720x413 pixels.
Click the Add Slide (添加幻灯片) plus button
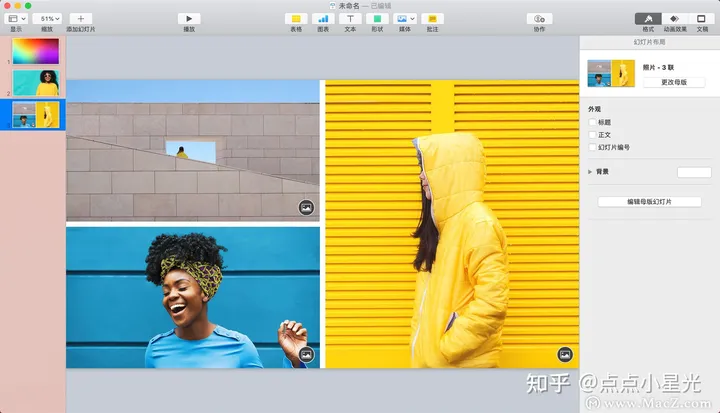81,18
